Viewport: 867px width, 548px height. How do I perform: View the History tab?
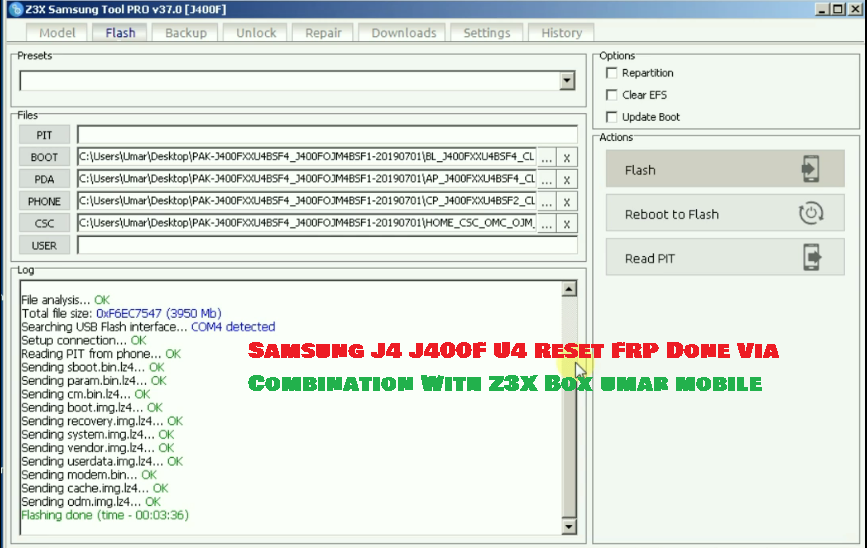click(561, 33)
